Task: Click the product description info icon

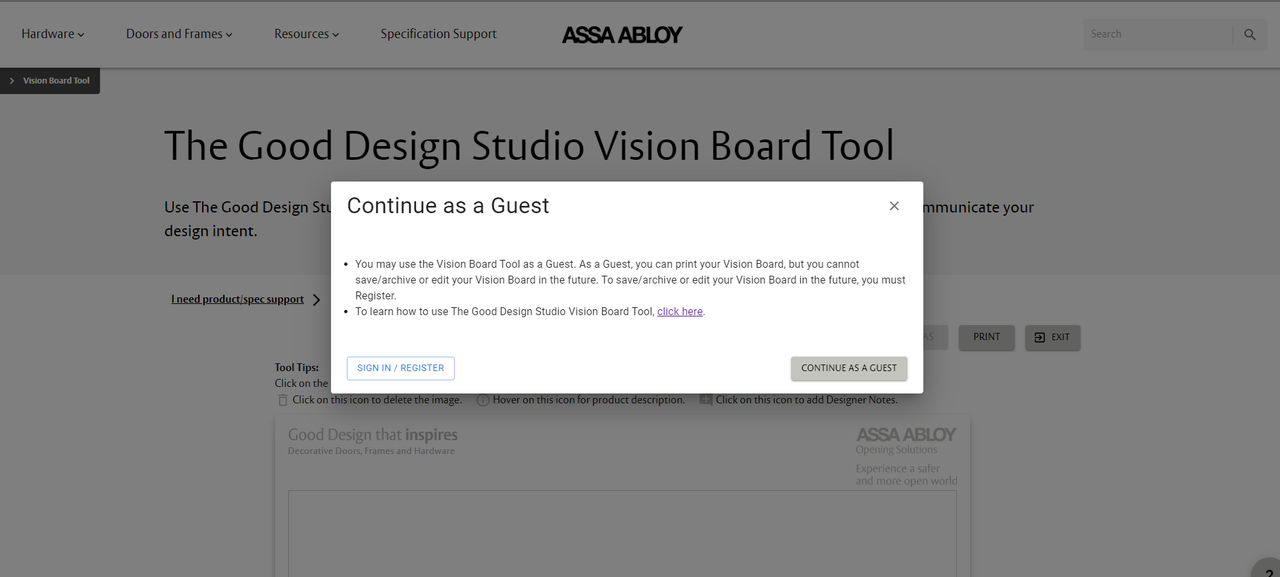Action: [483, 399]
